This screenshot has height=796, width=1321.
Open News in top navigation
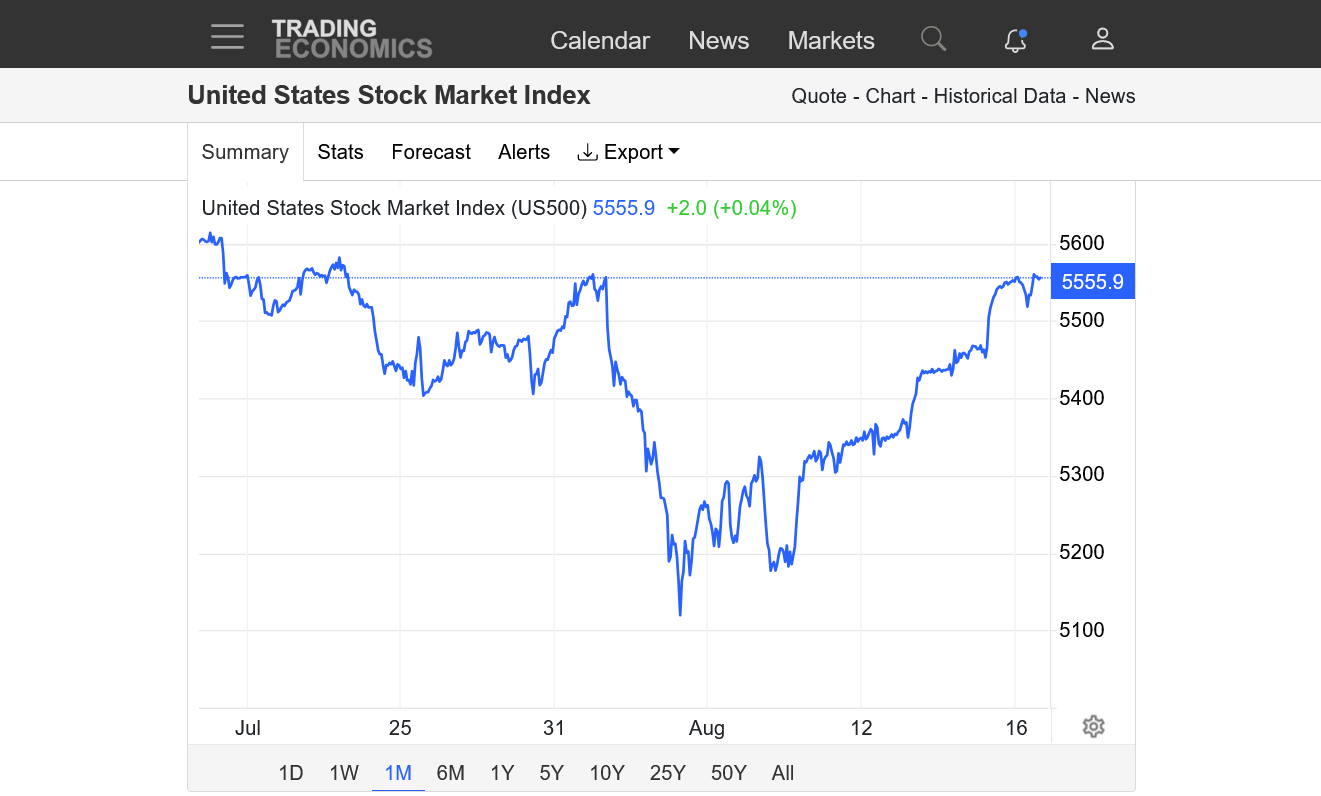click(x=719, y=41)
